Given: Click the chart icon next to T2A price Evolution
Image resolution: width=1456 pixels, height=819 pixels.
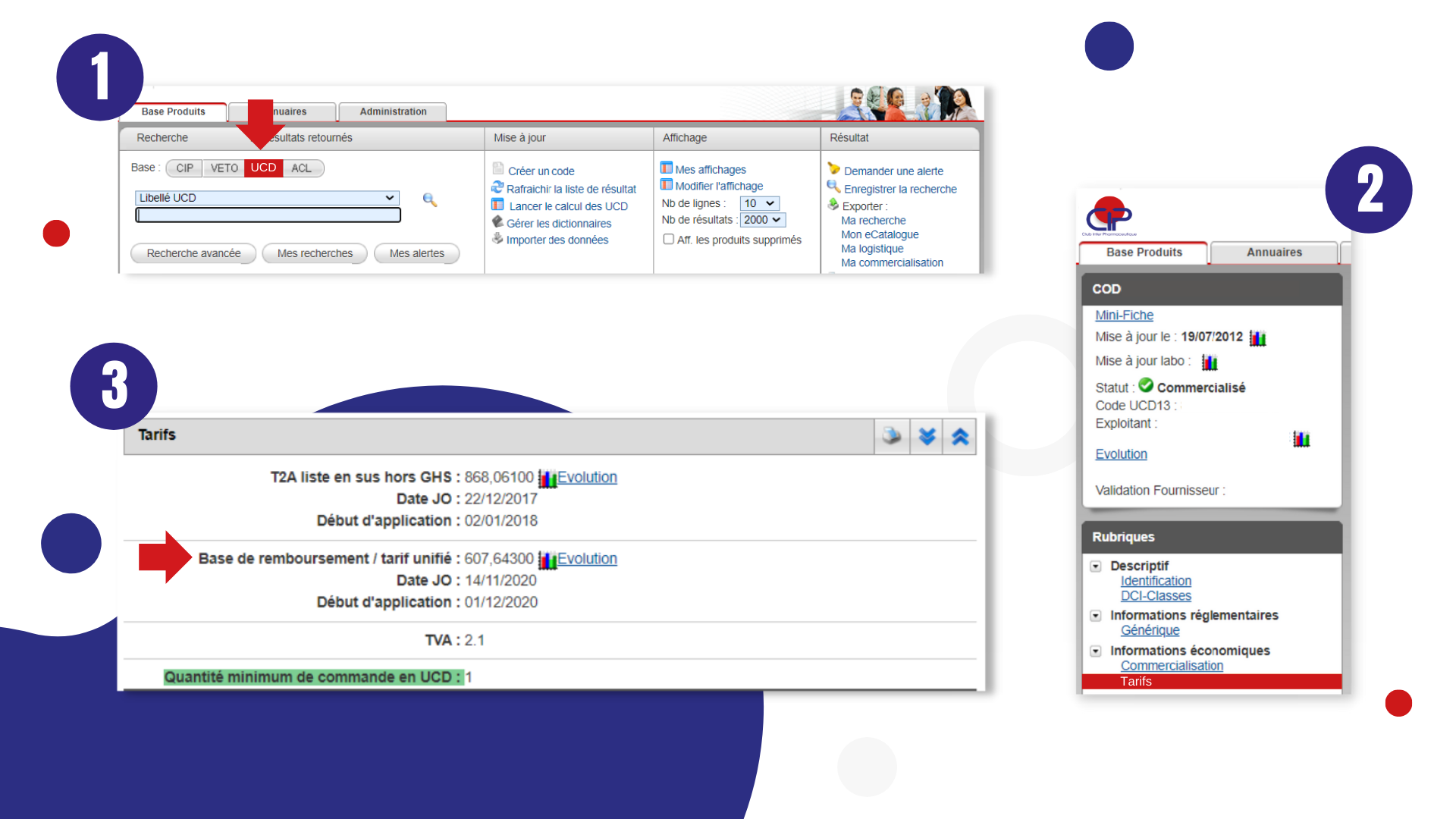Looking at the screenshot, I should tap(547, 479).
